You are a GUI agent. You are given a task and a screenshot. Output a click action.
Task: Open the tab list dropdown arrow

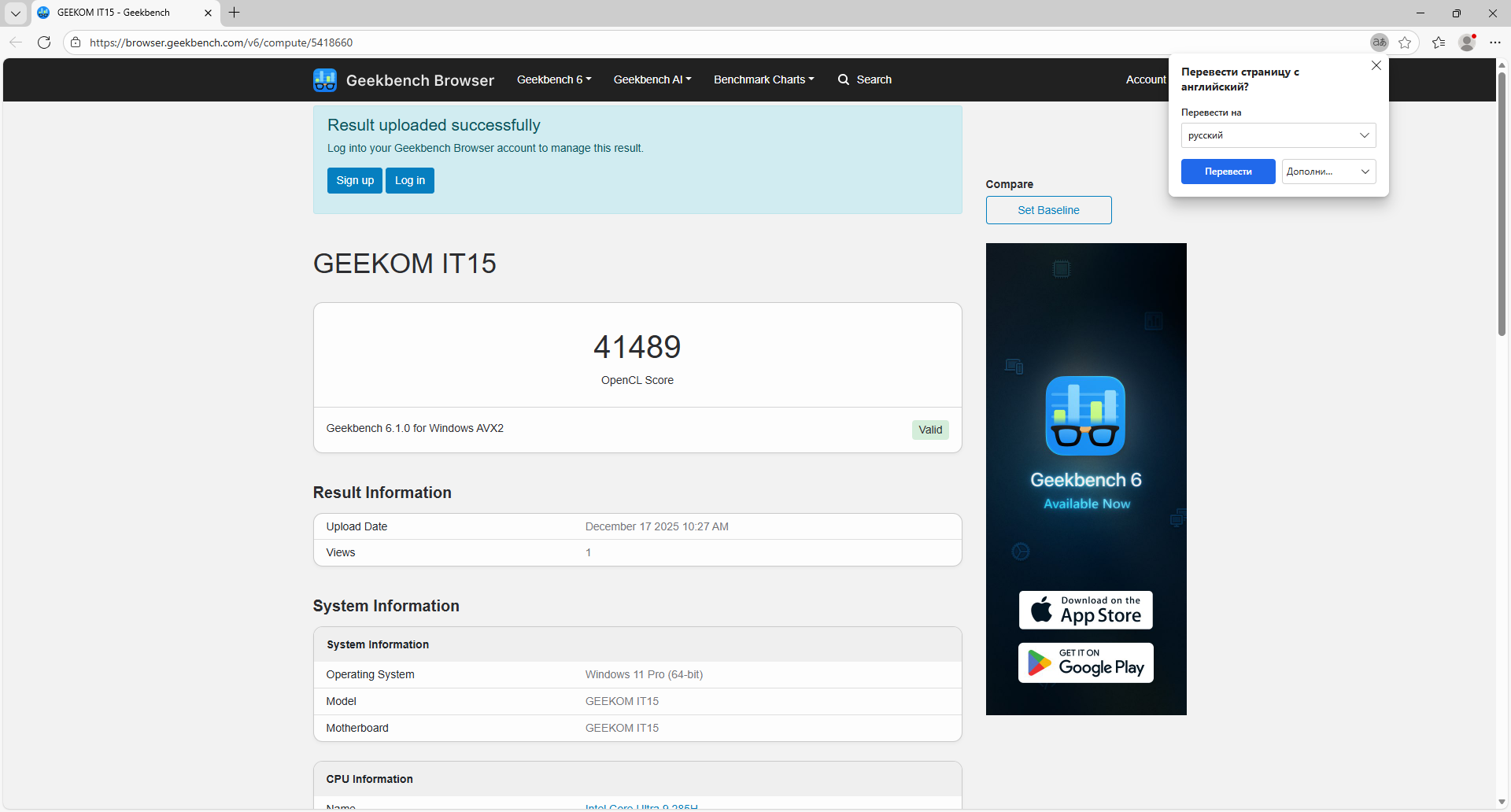16,13
